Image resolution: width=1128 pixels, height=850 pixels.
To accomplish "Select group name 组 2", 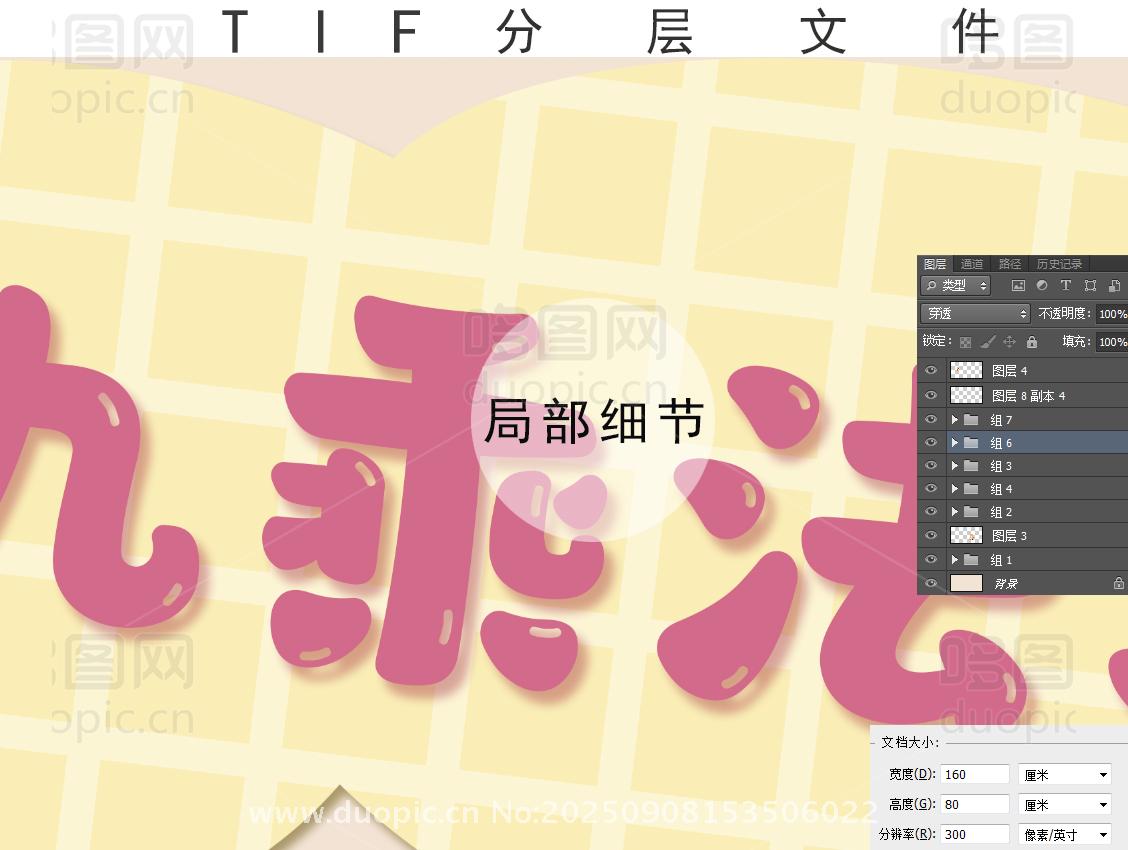I will pos(1001,512).
